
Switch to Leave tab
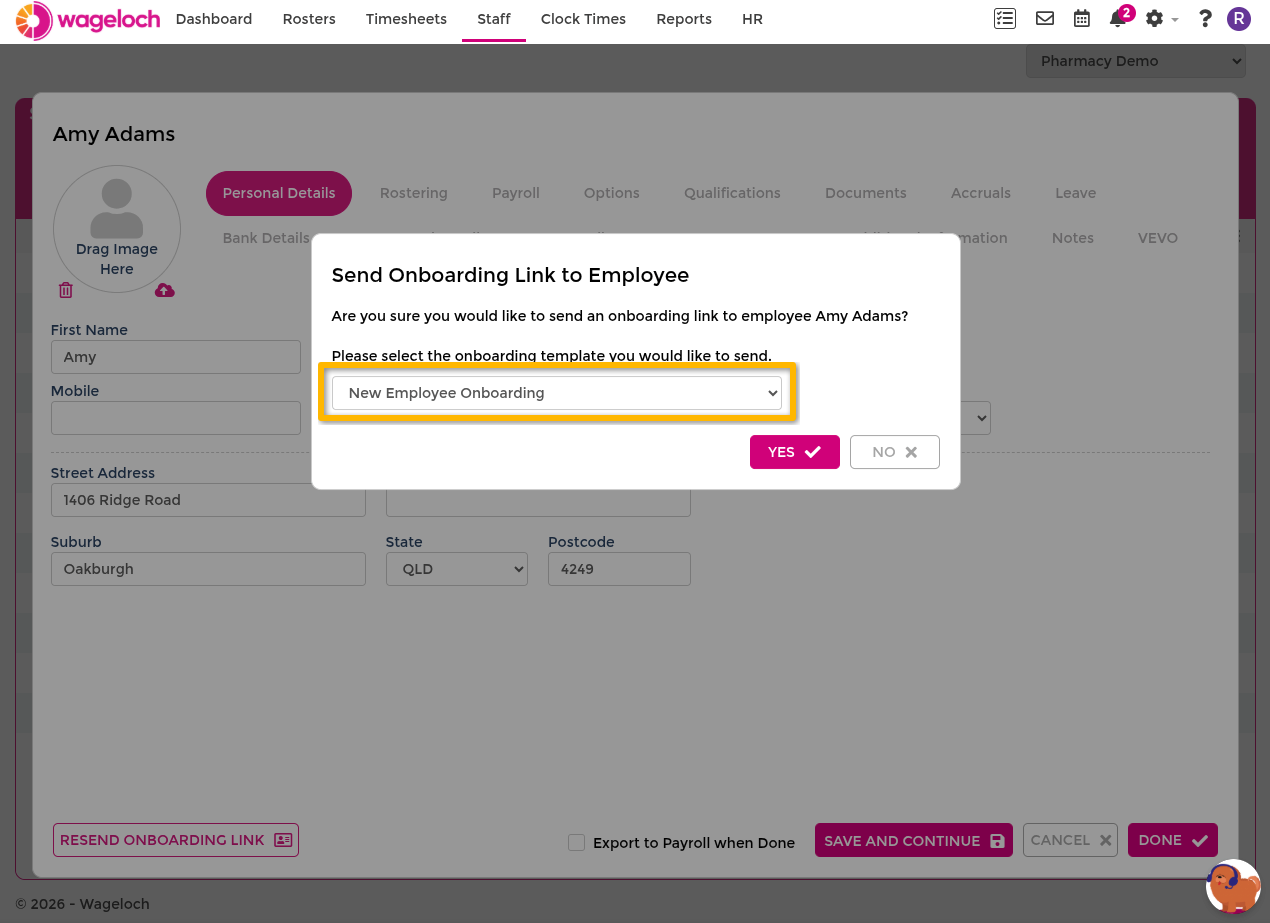(x=1076, y=193)
